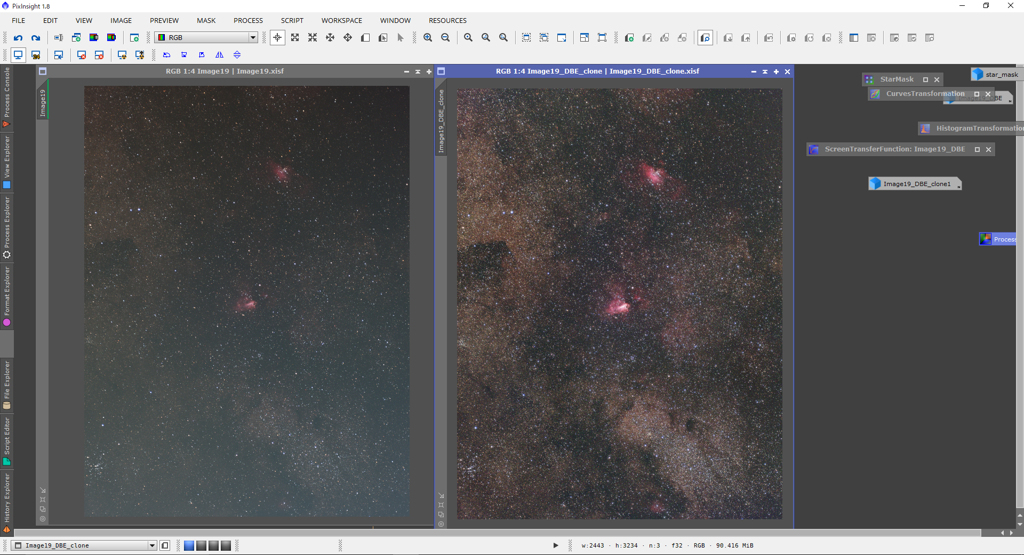Expand the Image19_DBE_clone view selector dropdown

click(x=152, y=546)
